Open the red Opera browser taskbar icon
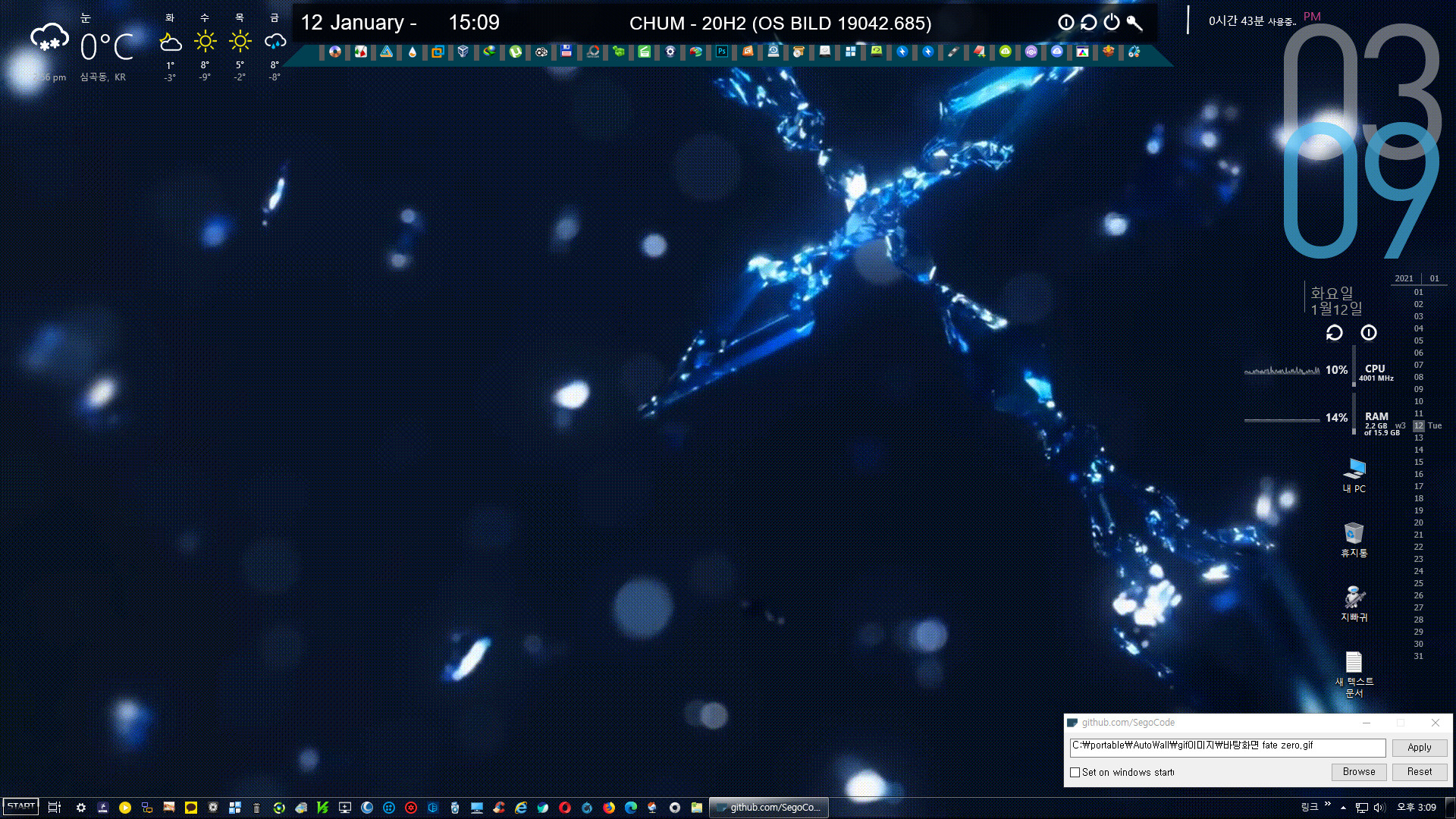Screen dimensions: 1456x819 565,808
